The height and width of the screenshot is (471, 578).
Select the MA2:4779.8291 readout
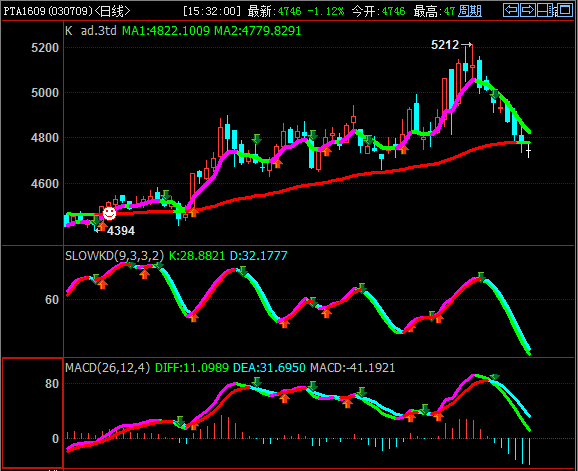(x=258, y=31)
